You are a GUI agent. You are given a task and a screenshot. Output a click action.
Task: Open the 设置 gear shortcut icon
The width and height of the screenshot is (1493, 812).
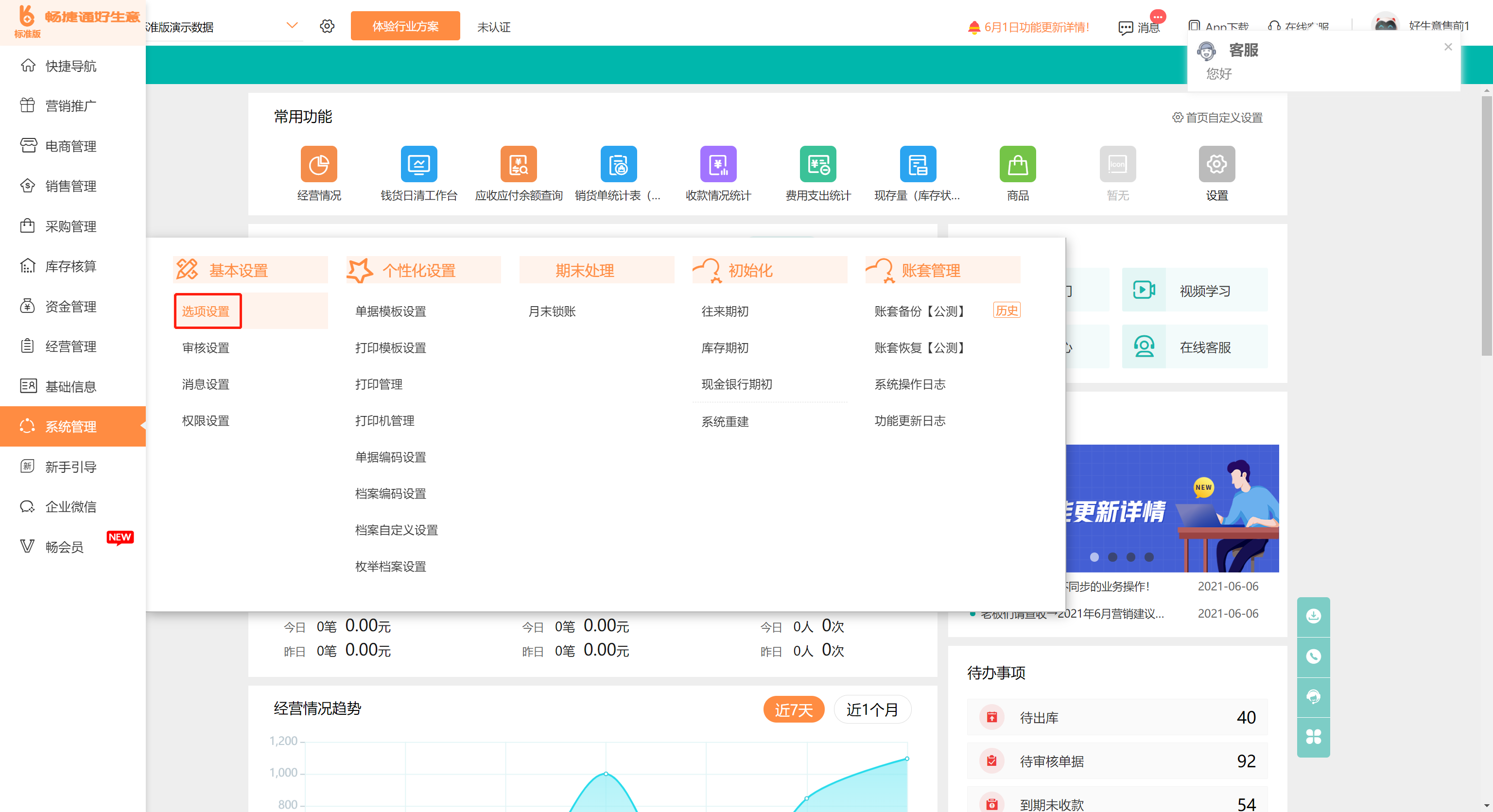click(1216, 164)
